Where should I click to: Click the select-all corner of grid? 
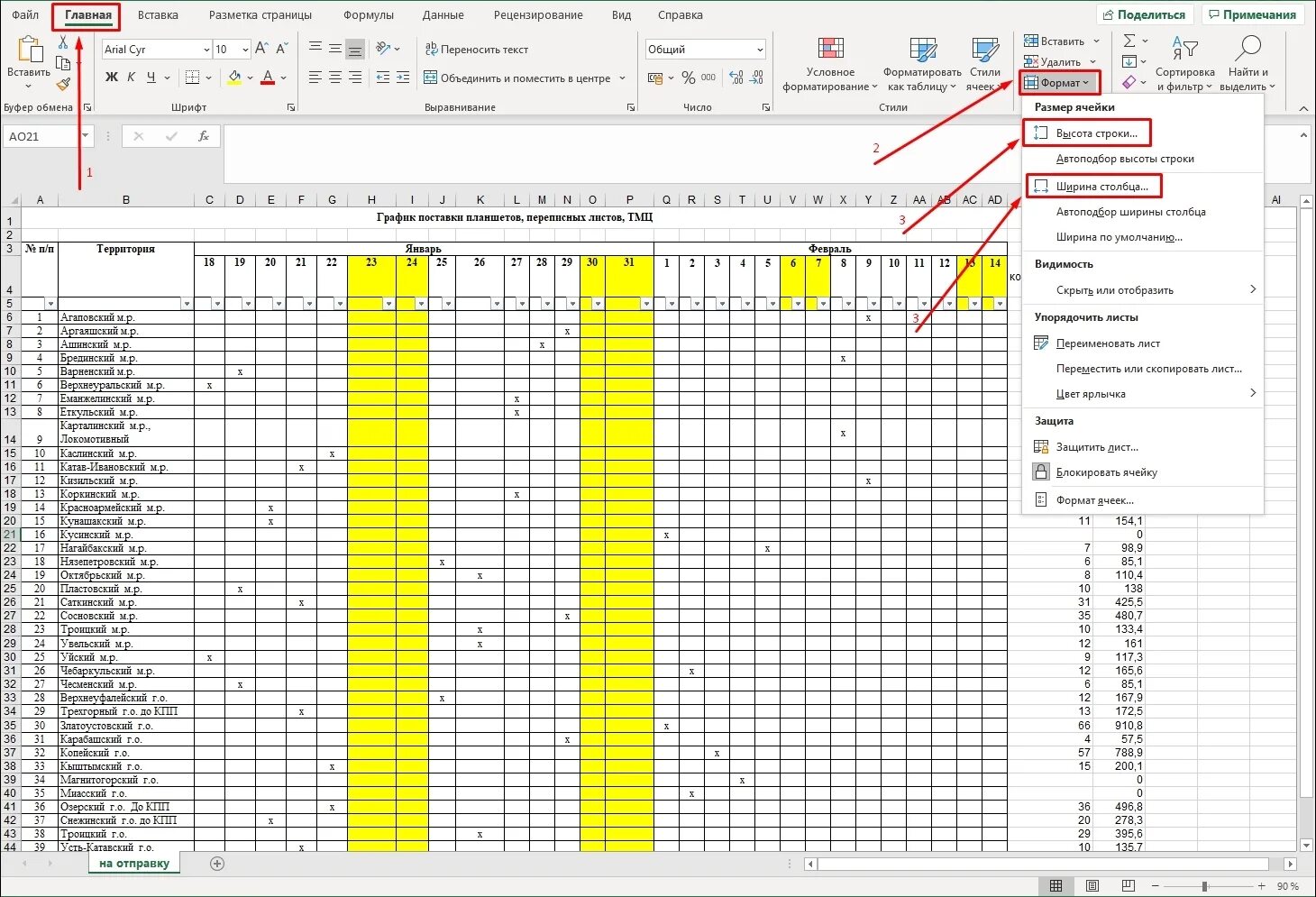[x=11, y=200]
